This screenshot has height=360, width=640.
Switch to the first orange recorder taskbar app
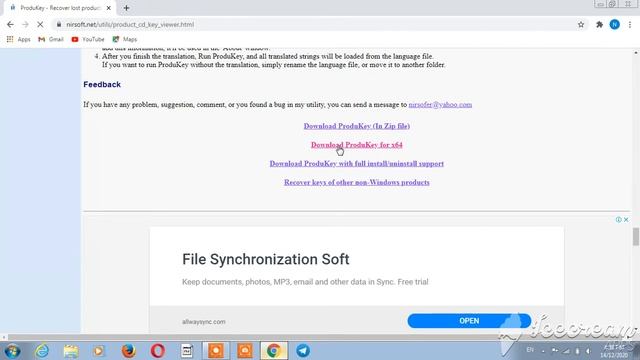pos(216,351)
